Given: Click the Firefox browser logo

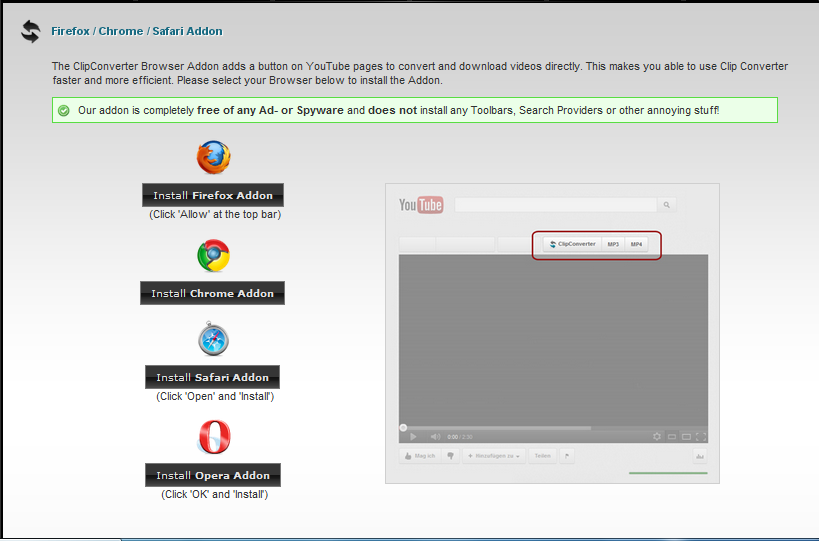Looking at the screenshot, I should [214, 157].
